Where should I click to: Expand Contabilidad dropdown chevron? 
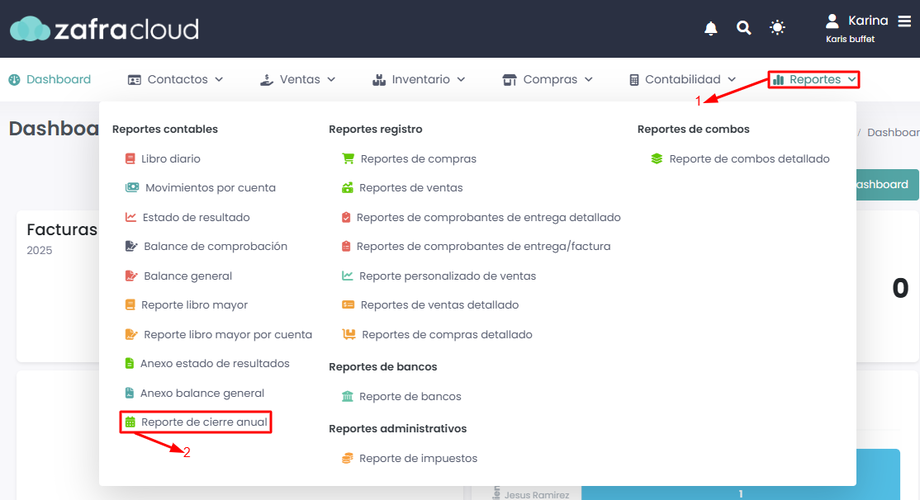point(732,79)
